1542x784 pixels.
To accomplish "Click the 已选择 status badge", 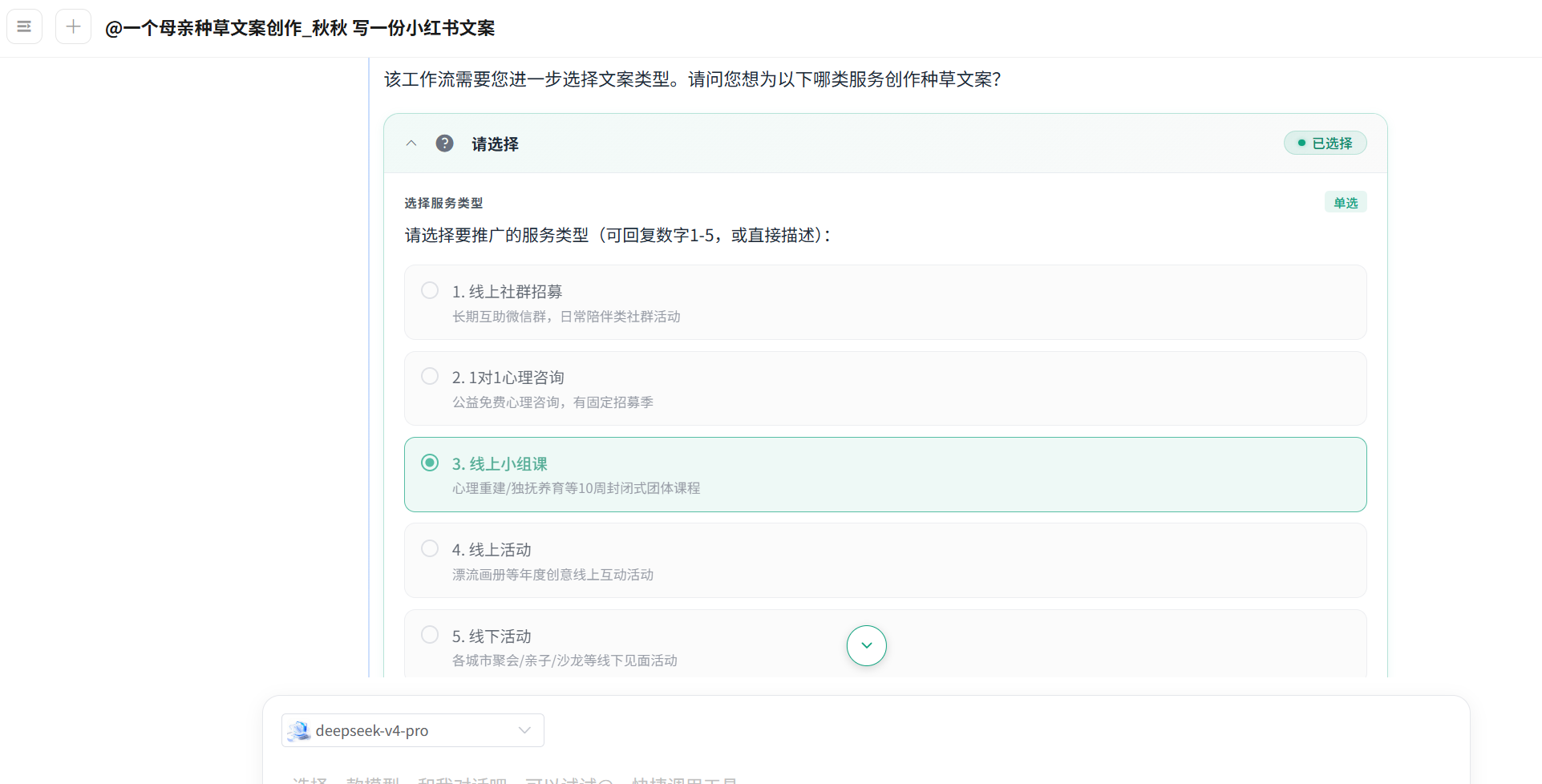I will coord(1325,143).
